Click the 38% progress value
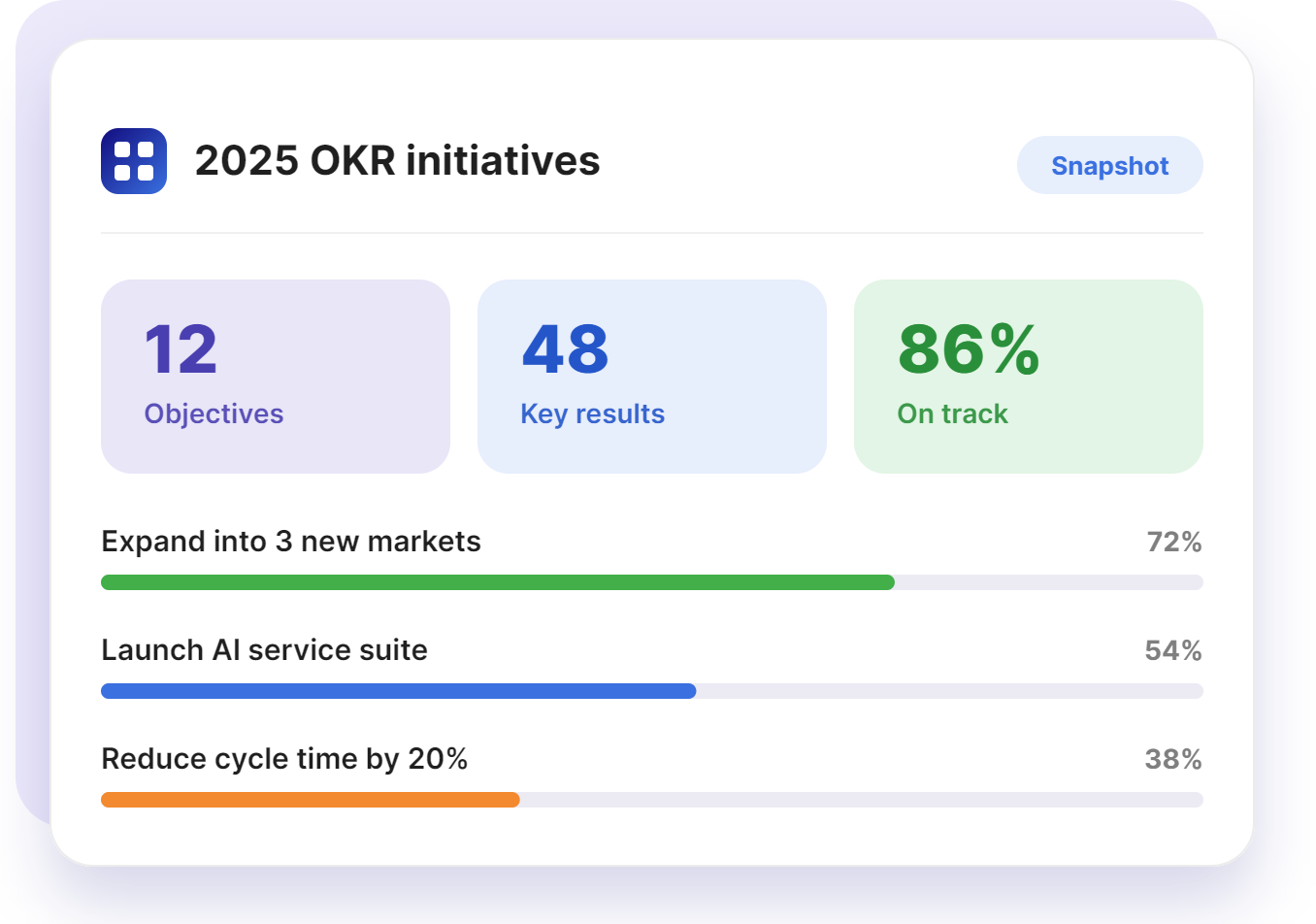 (x=1173, y=759)
